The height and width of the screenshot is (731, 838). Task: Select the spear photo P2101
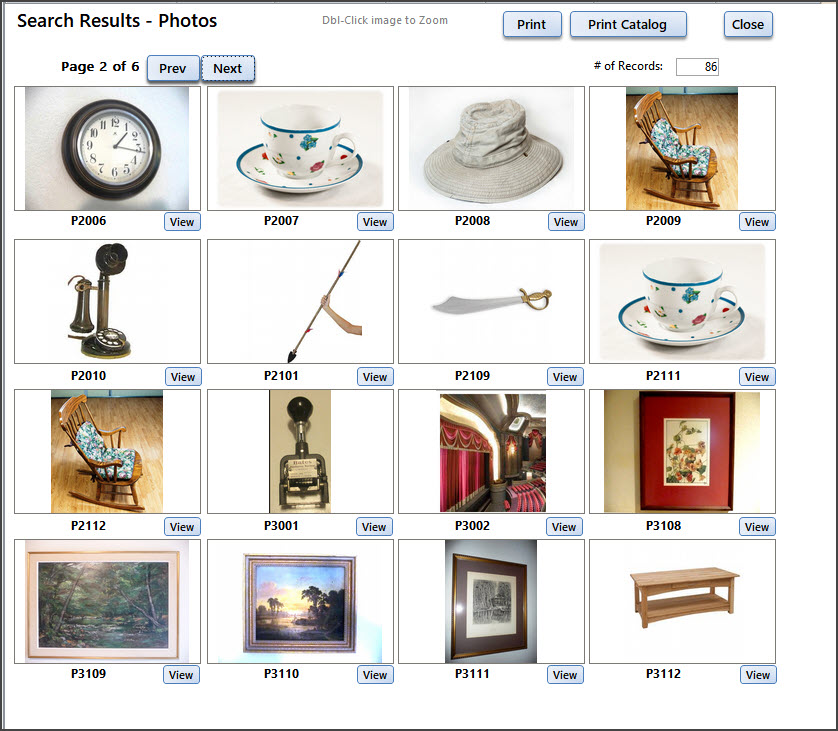(300, 301)
